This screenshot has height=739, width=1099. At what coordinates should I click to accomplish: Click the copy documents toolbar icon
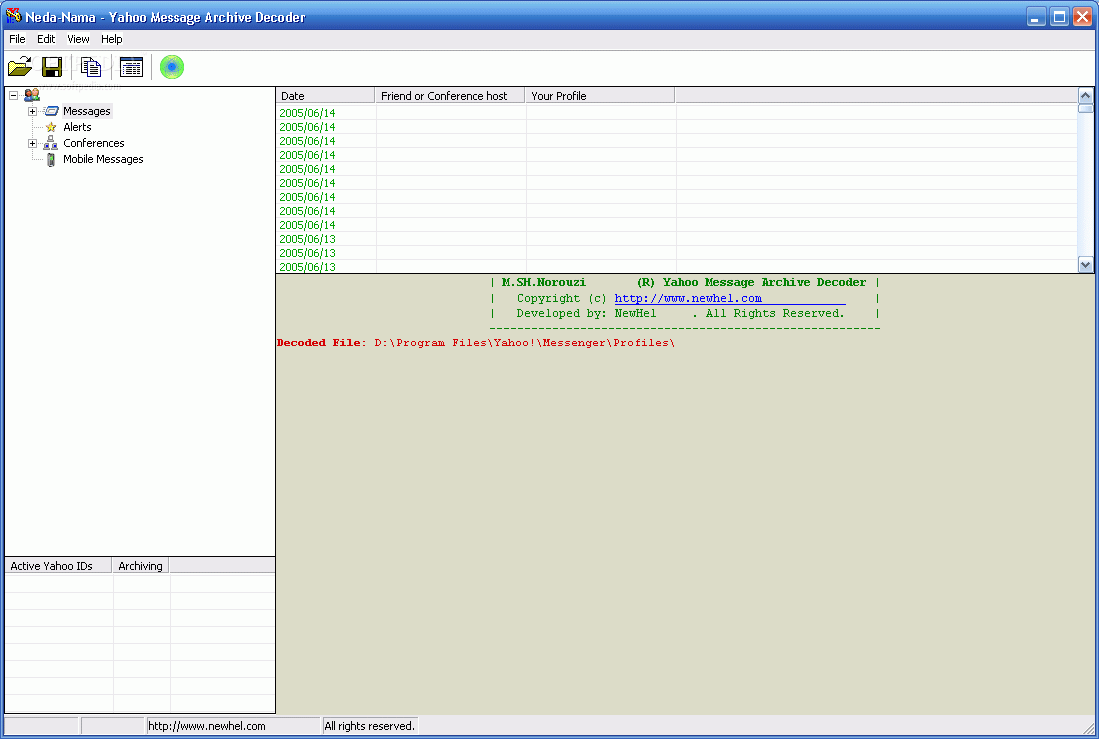click(x=90, y=67)
